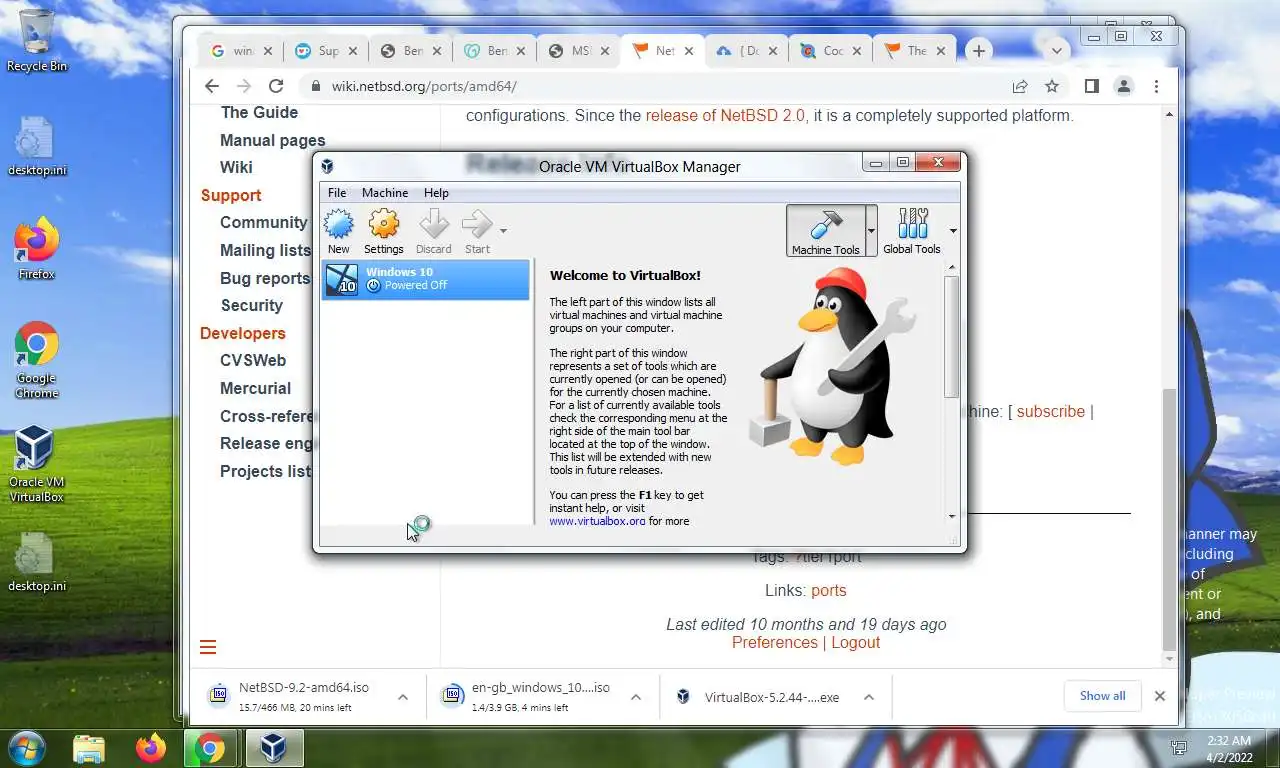Open Preferences link
Screen dimensions: 1280x768
tap(774, 642)
